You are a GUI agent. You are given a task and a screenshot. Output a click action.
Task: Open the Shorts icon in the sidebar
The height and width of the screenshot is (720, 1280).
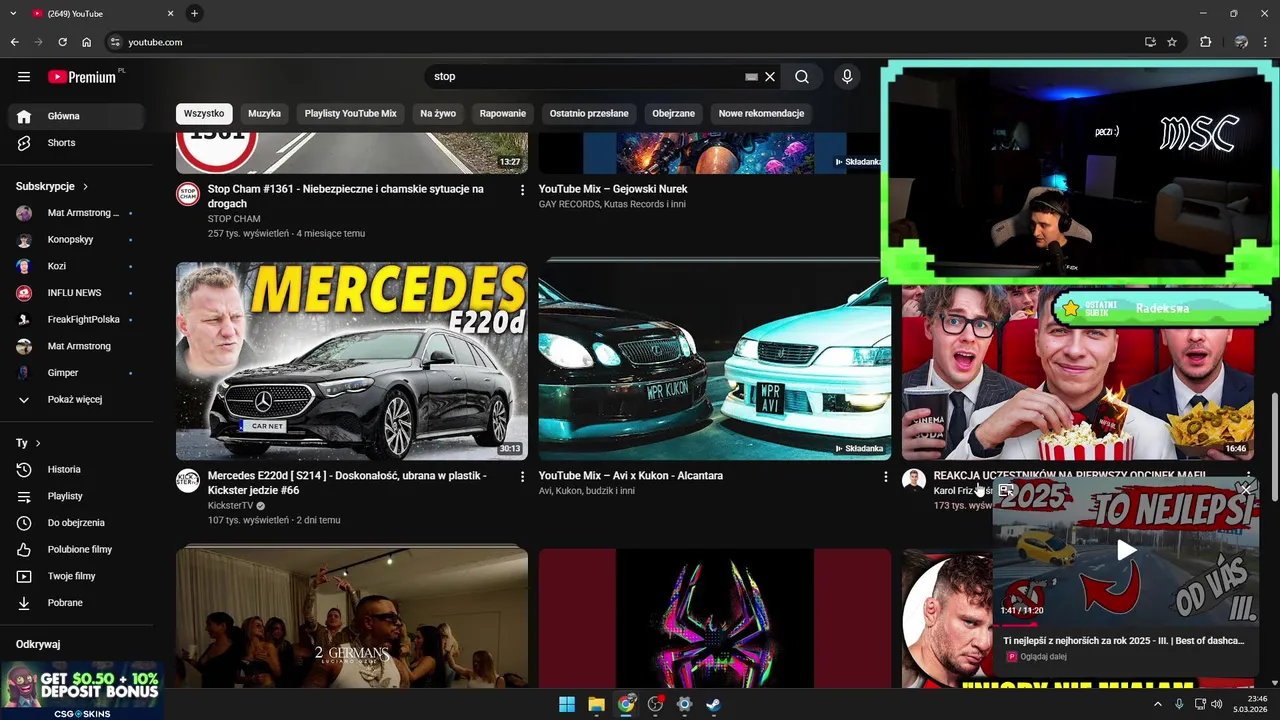[x=24, y=143]
